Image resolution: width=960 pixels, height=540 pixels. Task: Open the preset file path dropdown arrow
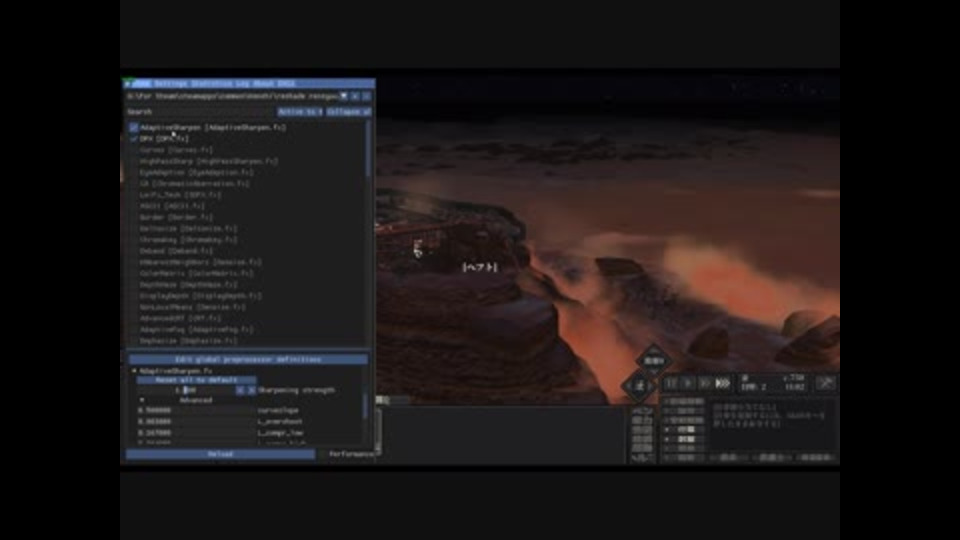344,96
